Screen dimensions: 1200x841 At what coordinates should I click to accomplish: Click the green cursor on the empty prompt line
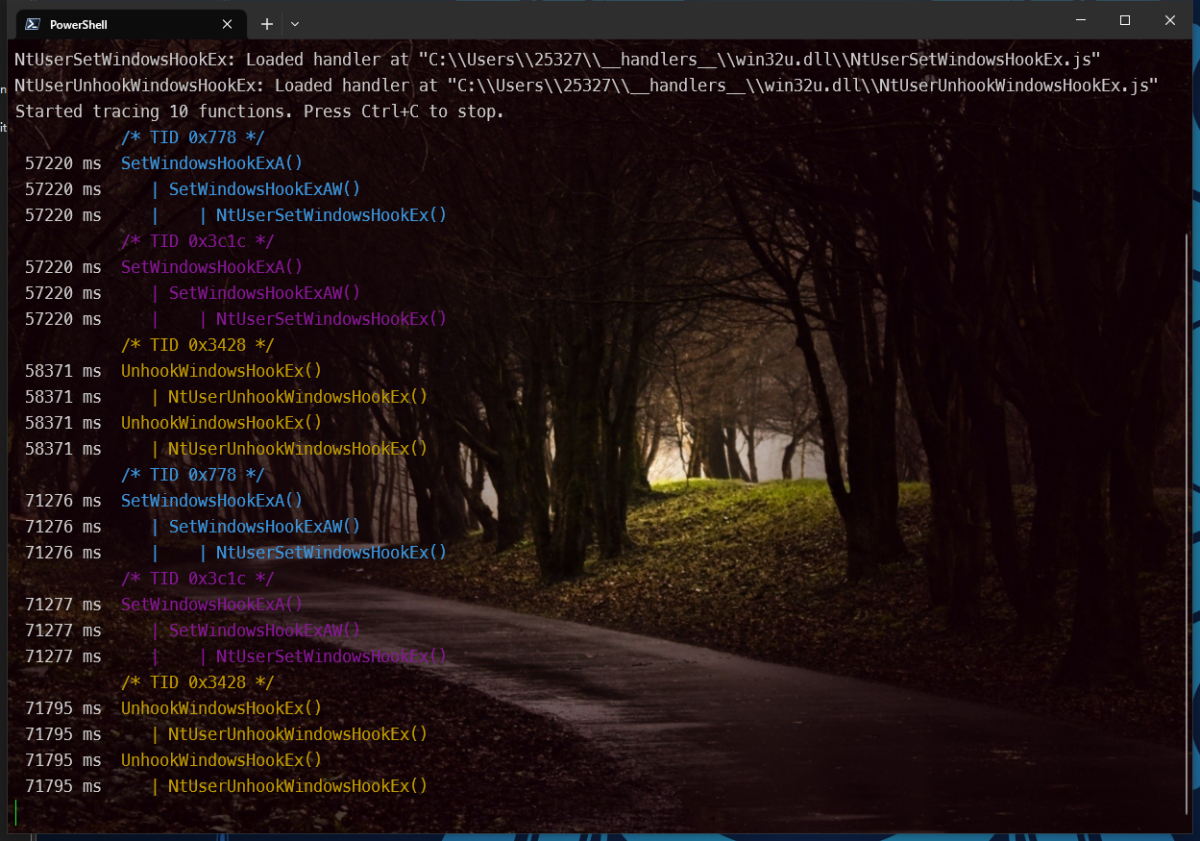coord(16,812)
